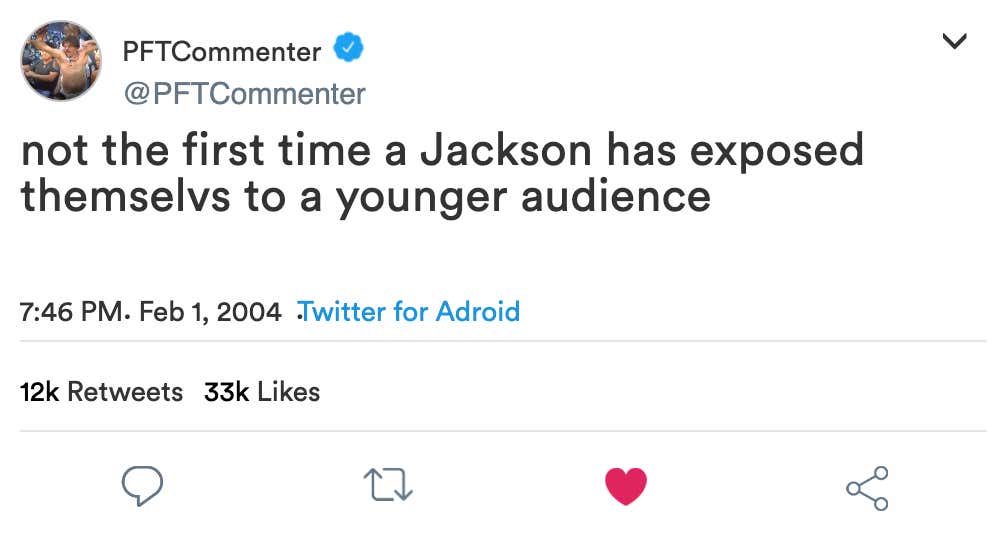Screen dimensions: 1008x546
Task: Open the PFTCommenter profile picture
Action: point(61,62)
